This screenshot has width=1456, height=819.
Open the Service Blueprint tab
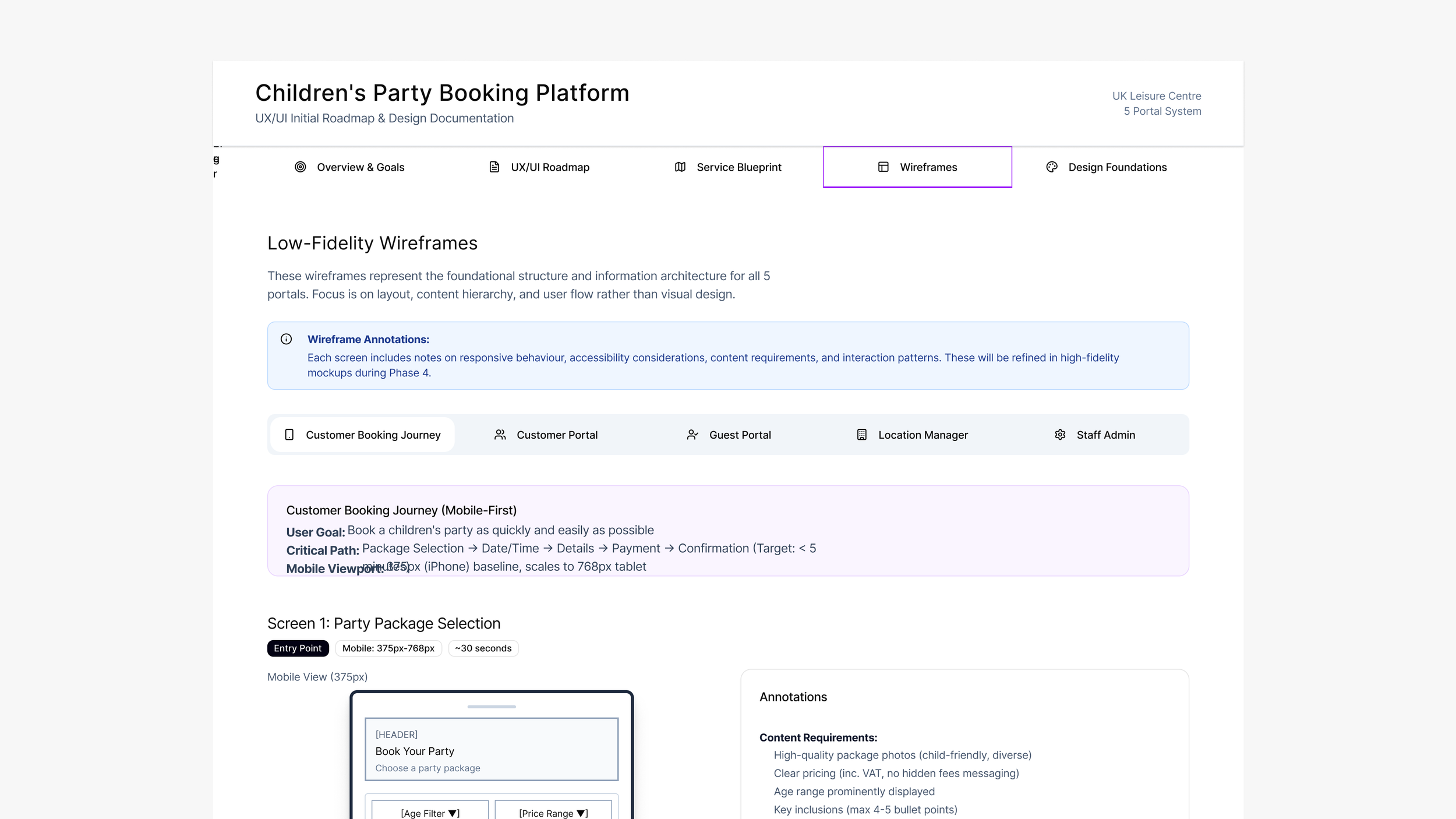click(x=728, y=167)
